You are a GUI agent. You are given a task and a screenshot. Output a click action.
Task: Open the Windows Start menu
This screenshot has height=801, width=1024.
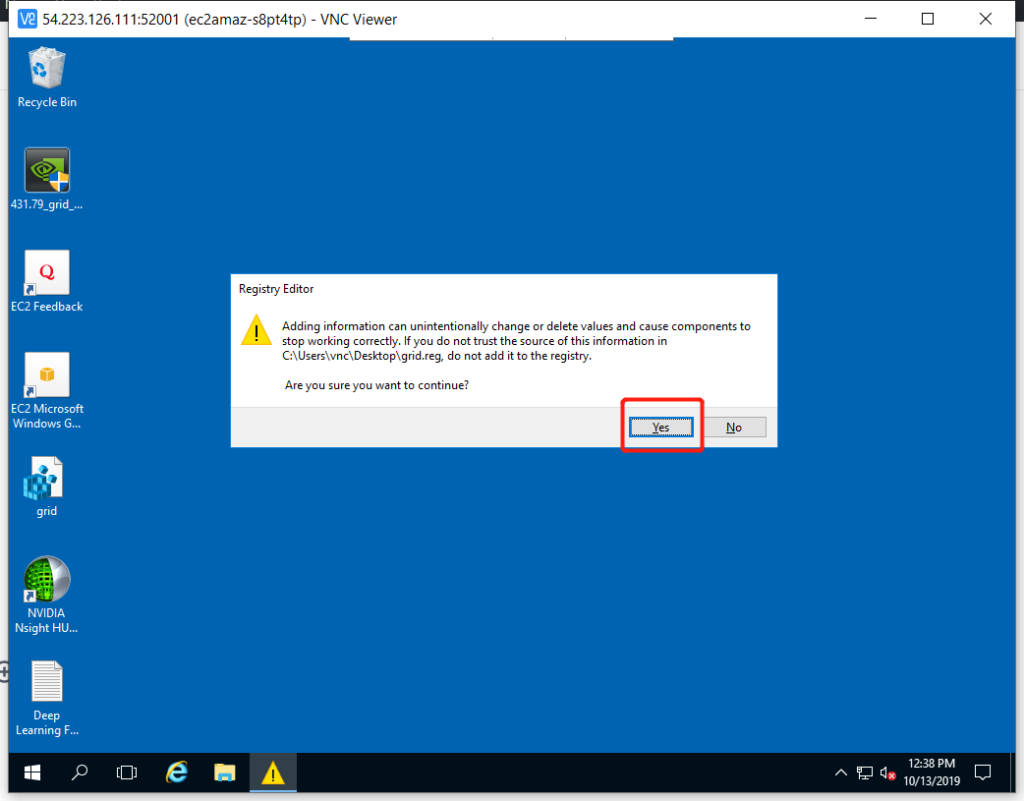33,772
